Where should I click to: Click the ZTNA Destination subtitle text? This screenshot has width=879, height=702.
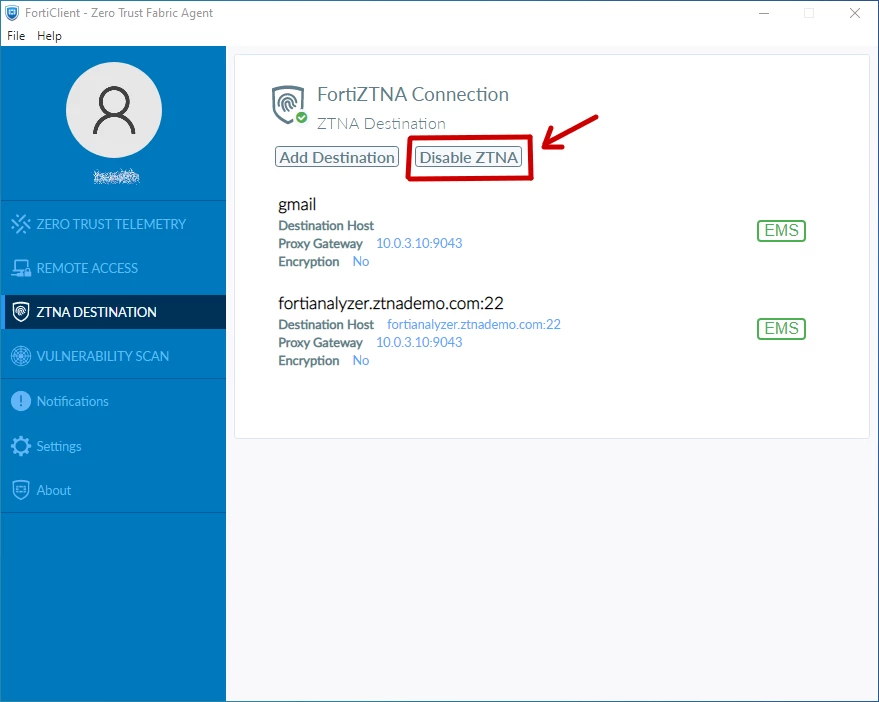click(x=381, y=123)
